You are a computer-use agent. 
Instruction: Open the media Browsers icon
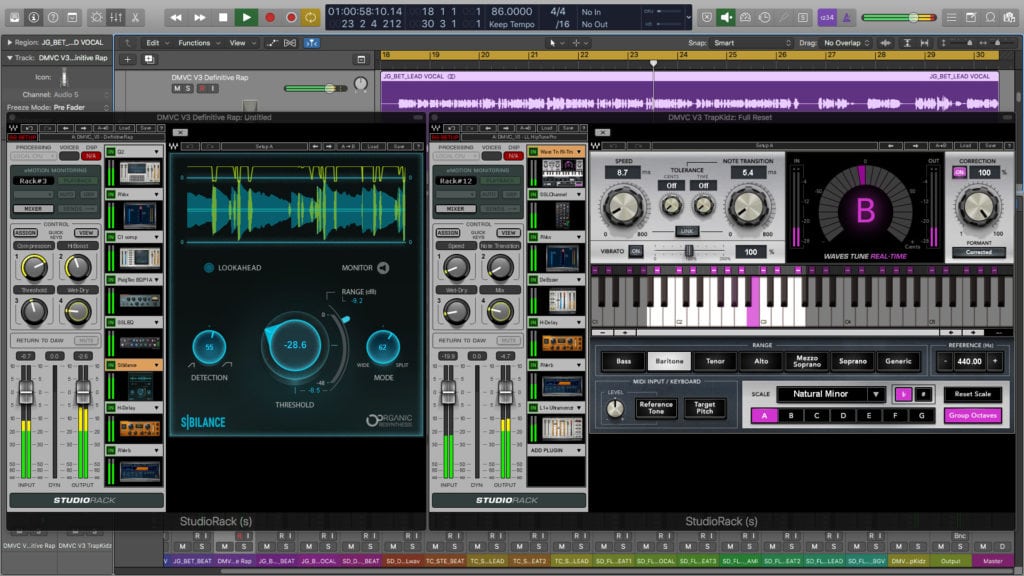point(1010,18)
